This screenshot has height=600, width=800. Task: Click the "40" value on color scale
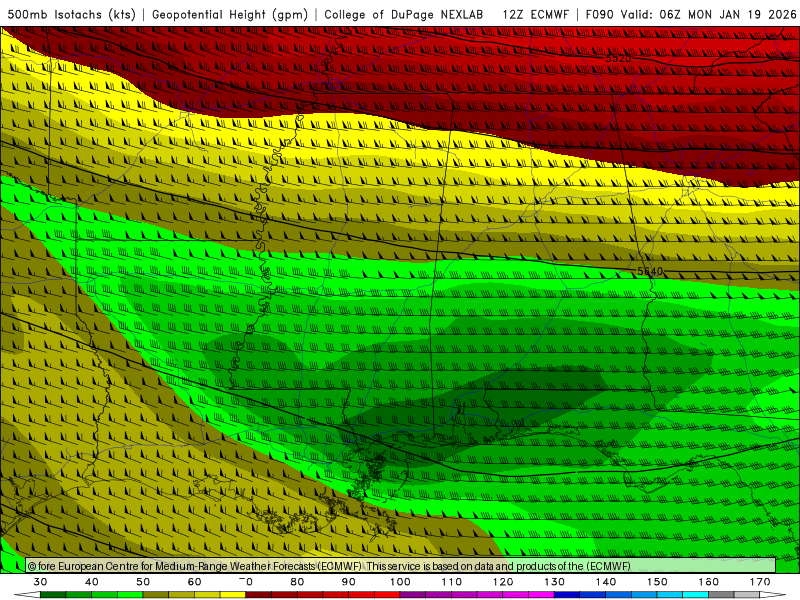(92, 582)
